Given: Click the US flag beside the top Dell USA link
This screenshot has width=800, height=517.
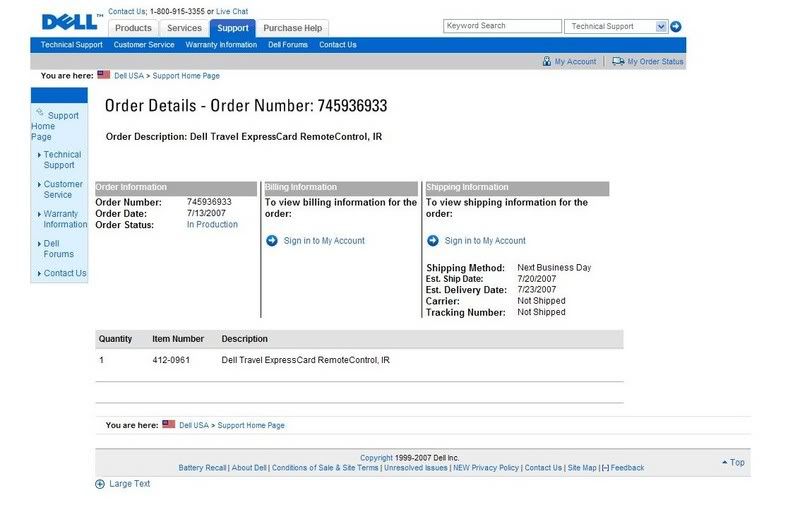Looking at the screenshot, I should 104,75.
